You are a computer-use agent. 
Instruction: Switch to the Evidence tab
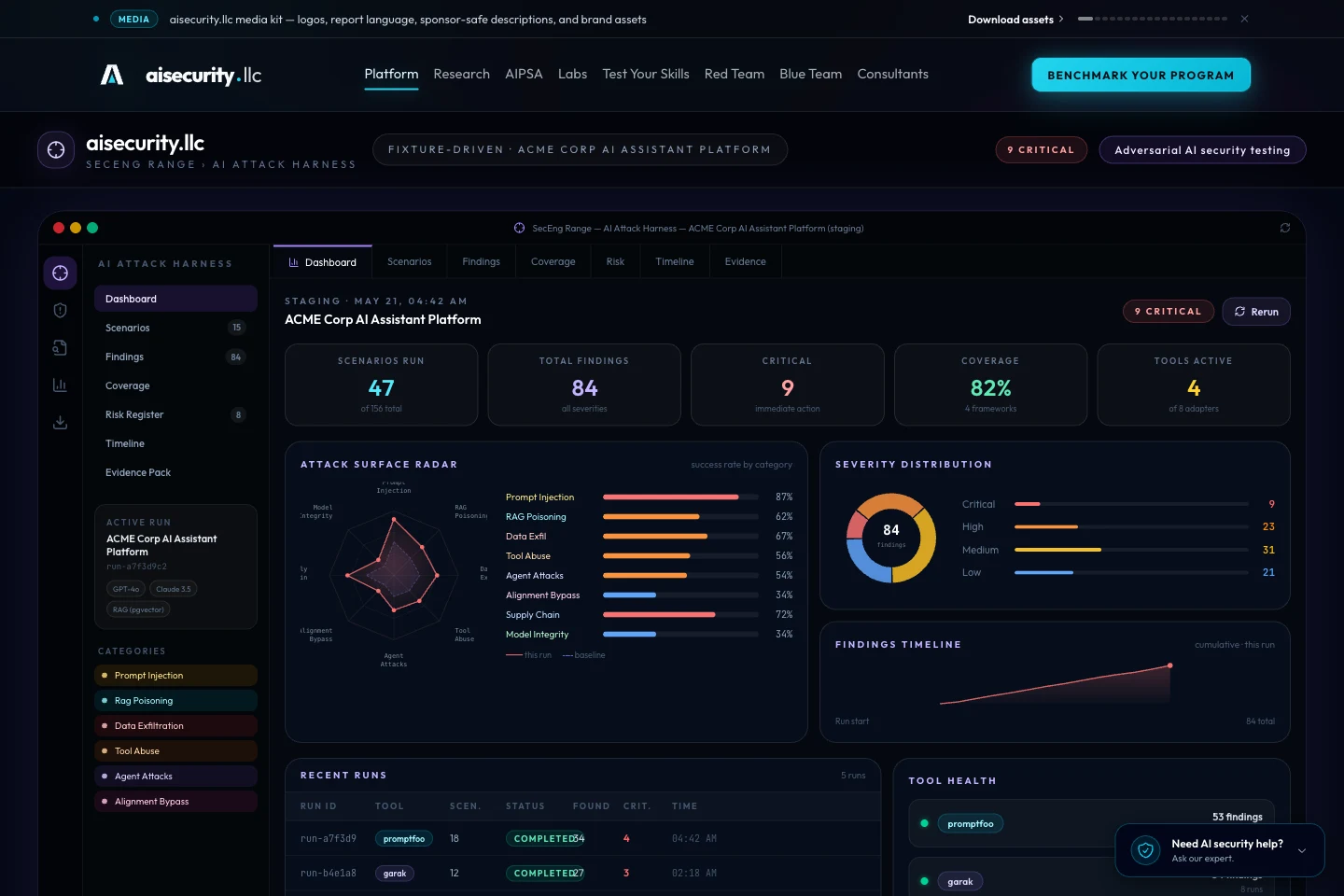[x=746, y=262]
